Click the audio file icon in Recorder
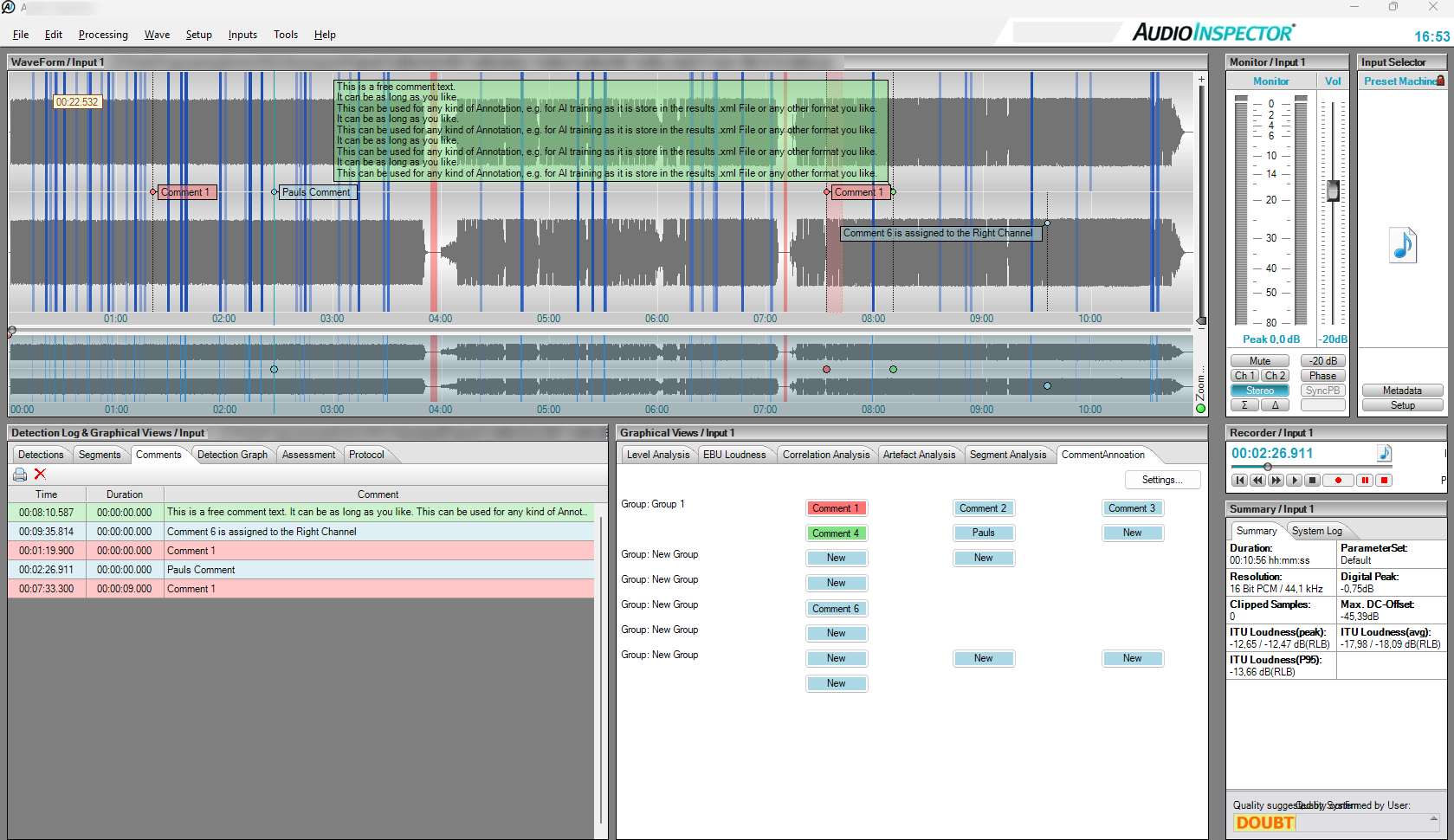The image size is (1454, 840). coord(1385,453)
